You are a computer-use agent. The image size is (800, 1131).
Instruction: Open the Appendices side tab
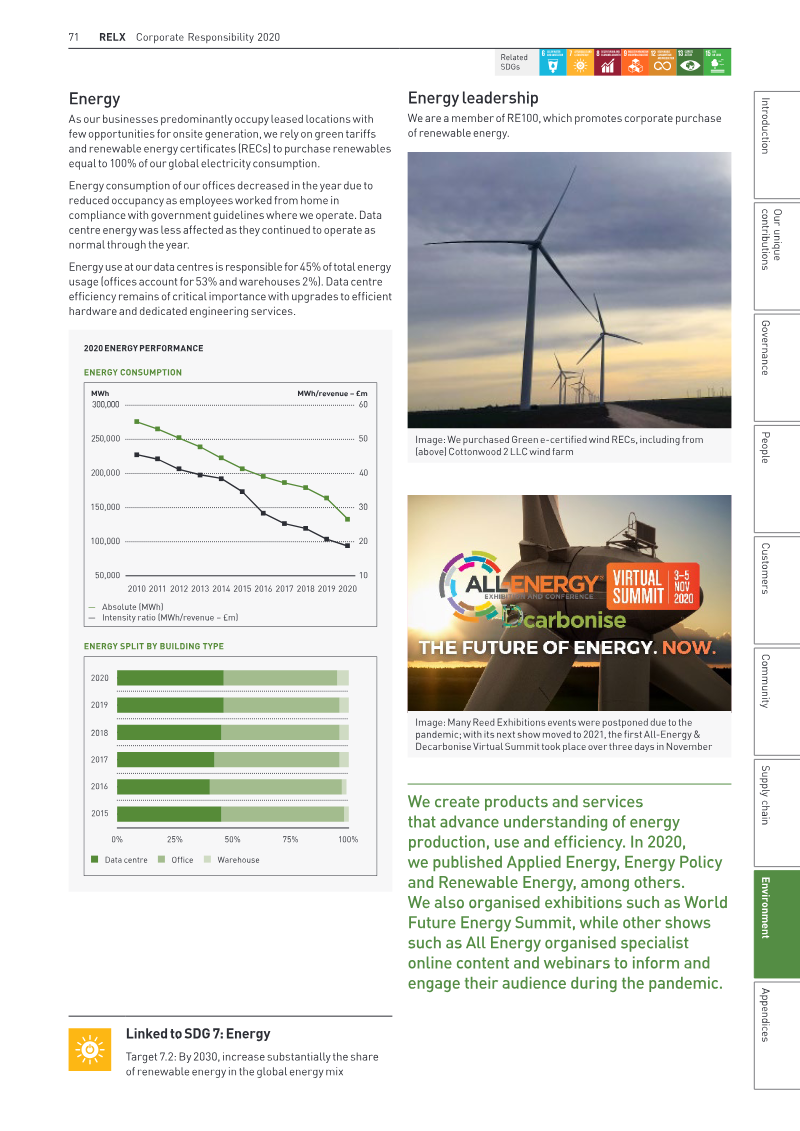coord(777,1035)
